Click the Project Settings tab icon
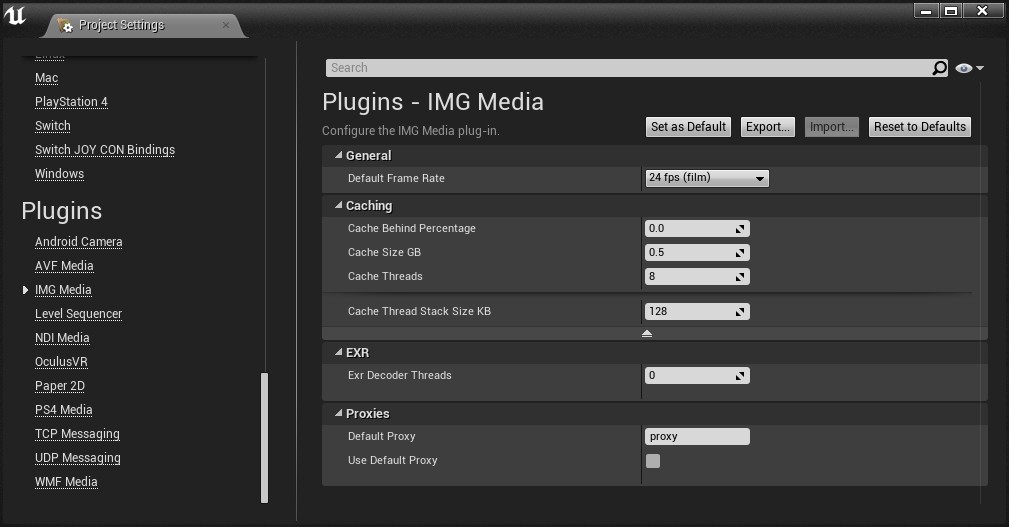 (65, 25)
